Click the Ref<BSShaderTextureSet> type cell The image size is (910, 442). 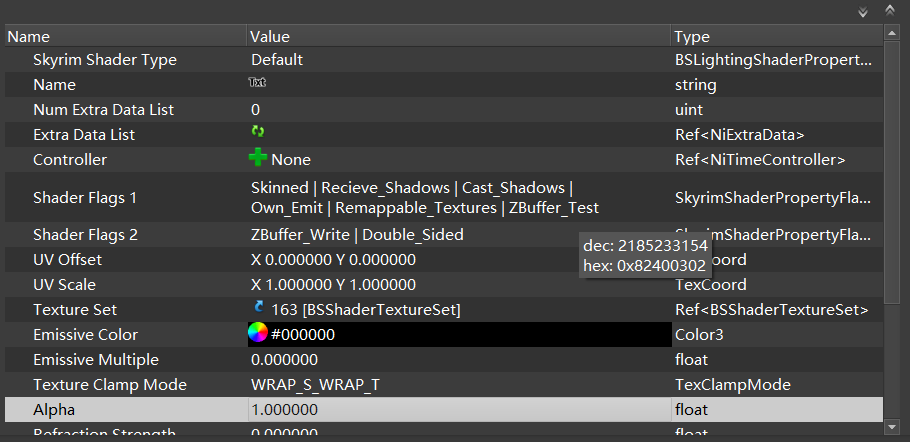pos(772,310)
